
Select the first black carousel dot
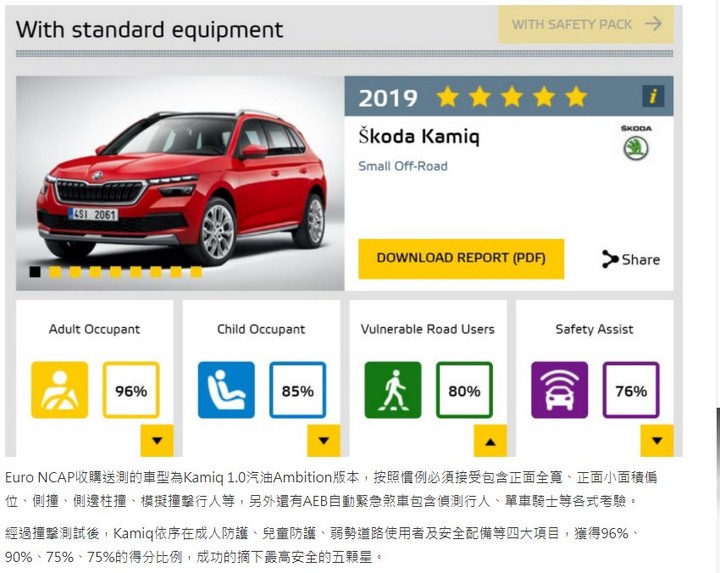(35, 272)
